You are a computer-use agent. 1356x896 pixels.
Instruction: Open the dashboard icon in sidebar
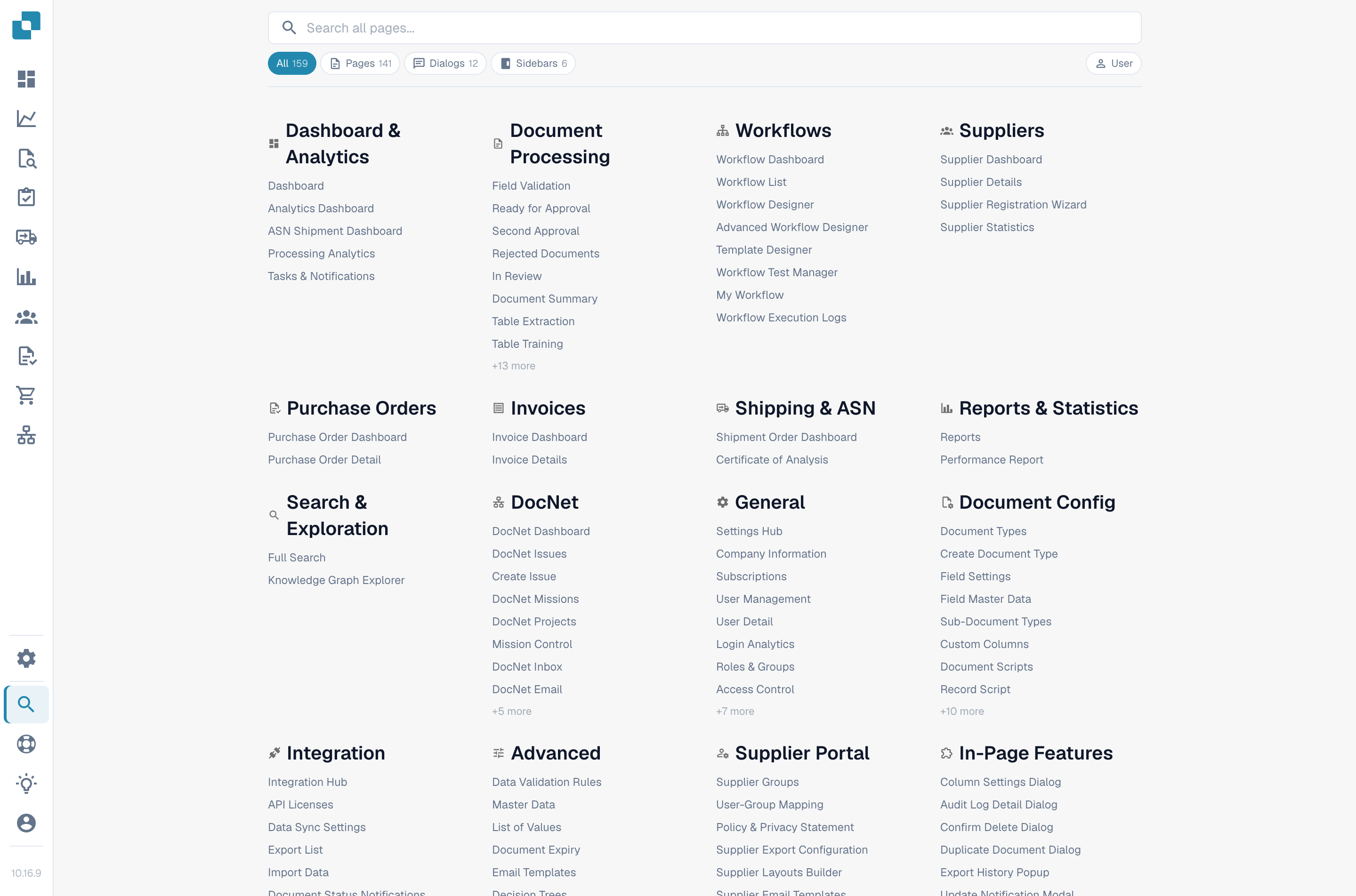pos(26,79)
